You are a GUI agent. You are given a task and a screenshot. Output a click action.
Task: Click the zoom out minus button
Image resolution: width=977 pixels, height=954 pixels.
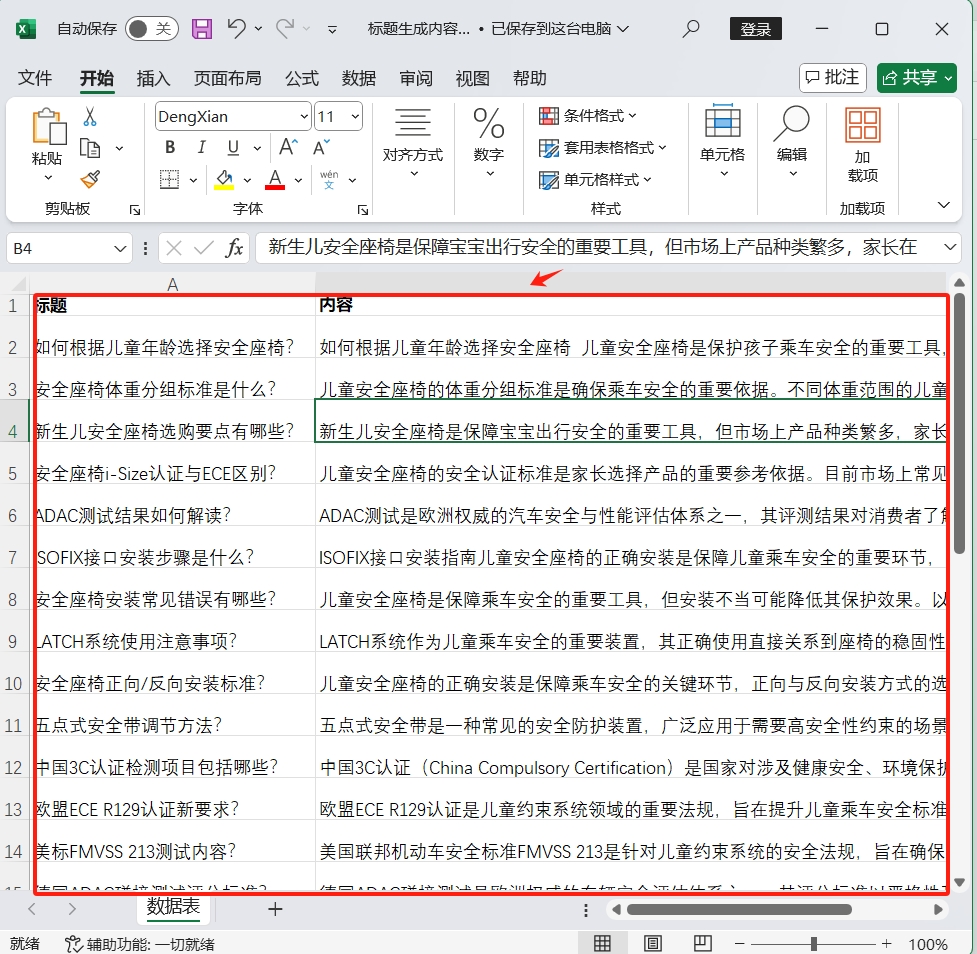click(x=740, y=943)
